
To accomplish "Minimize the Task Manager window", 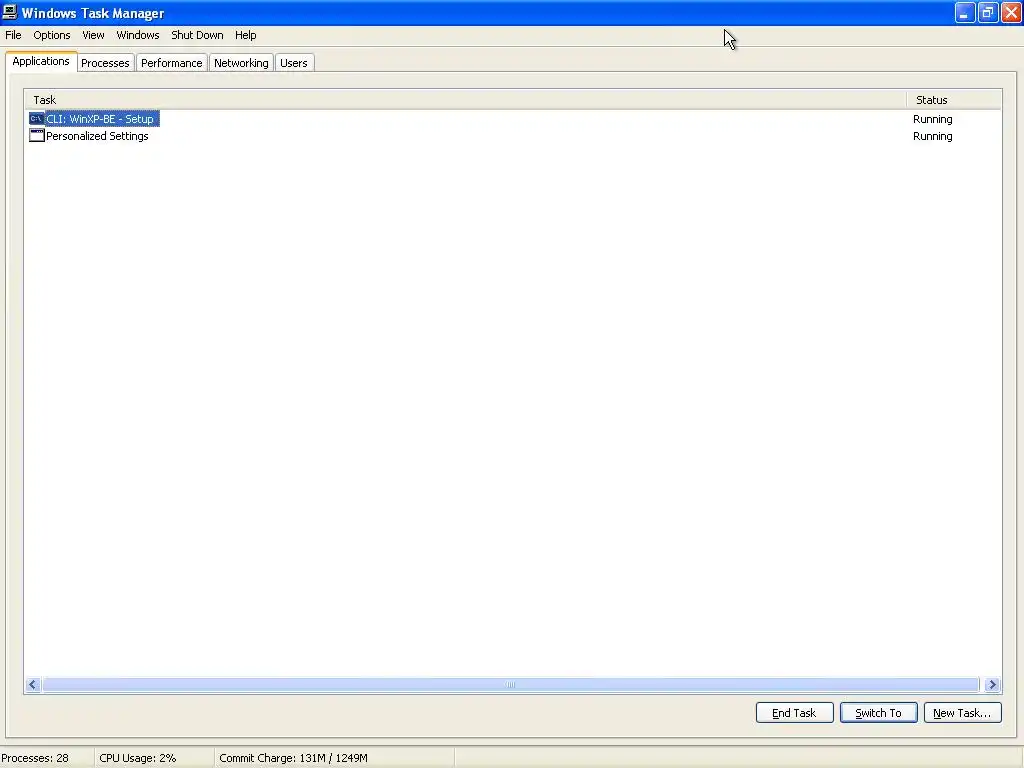I will (965, 12).
